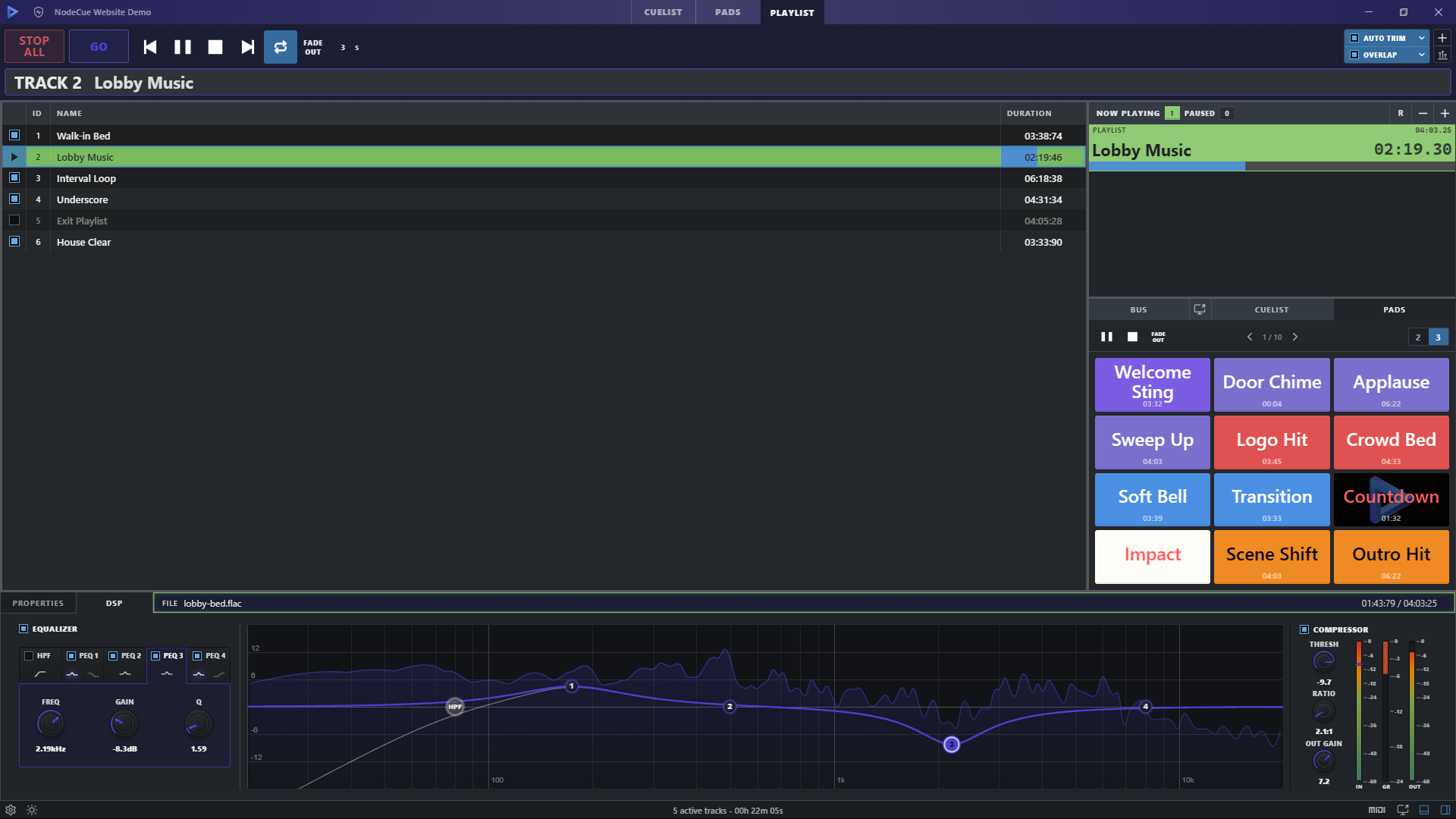Pause playback in the main transport
The height and width of the screenshot is (819, 1456).
[183, 47]
